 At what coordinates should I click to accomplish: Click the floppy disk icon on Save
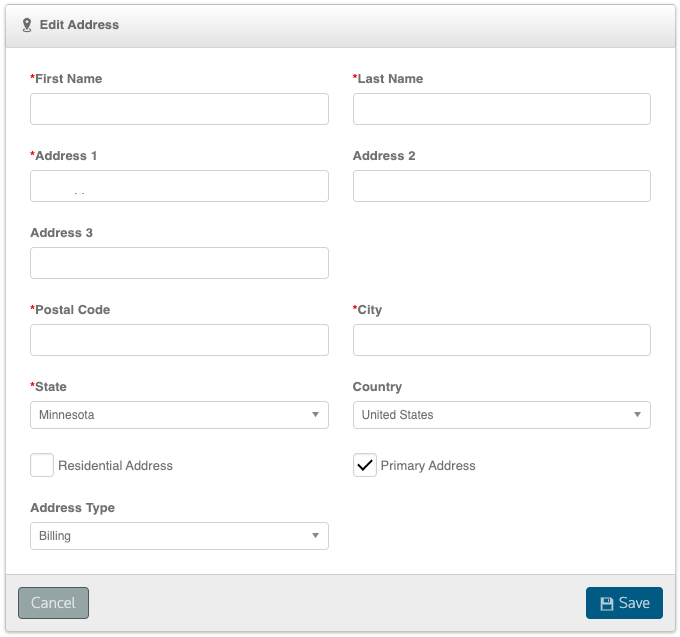pos(606,603)
